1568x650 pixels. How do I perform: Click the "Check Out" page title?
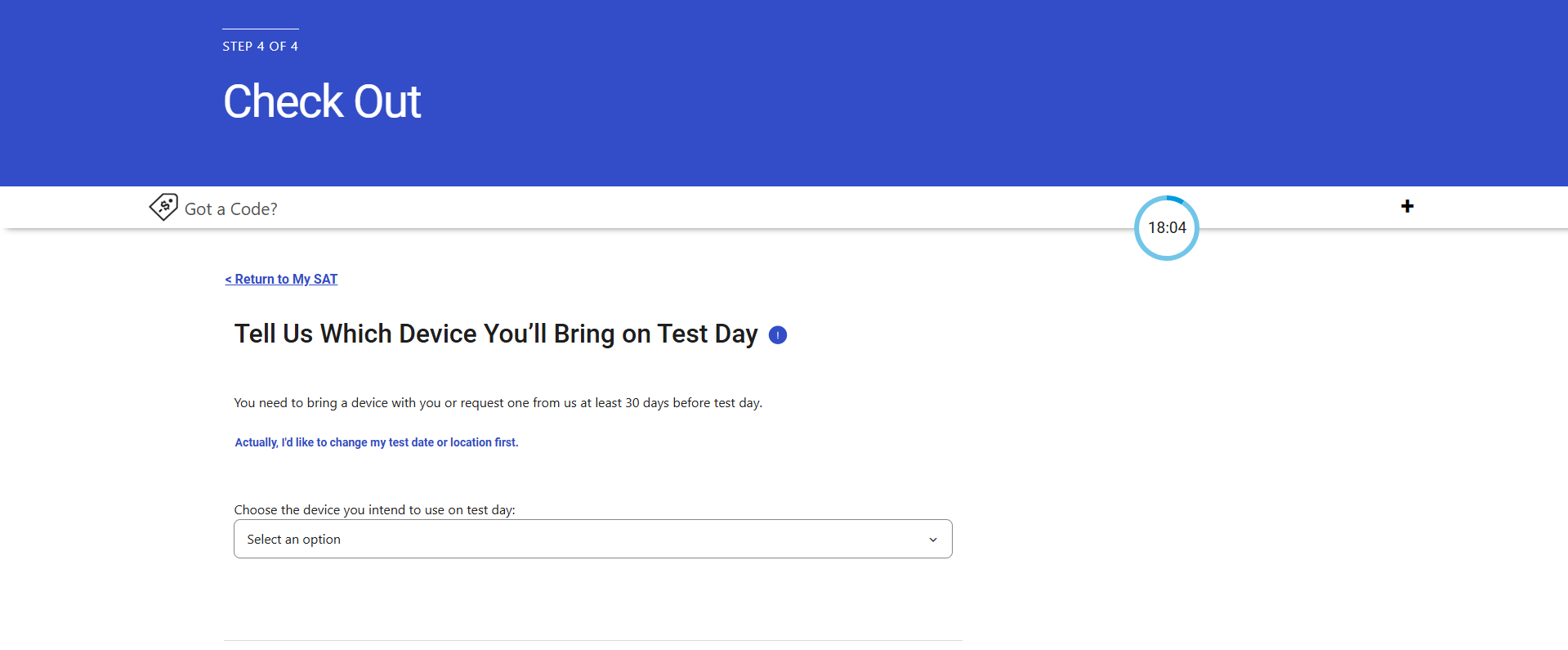(322, 101)
